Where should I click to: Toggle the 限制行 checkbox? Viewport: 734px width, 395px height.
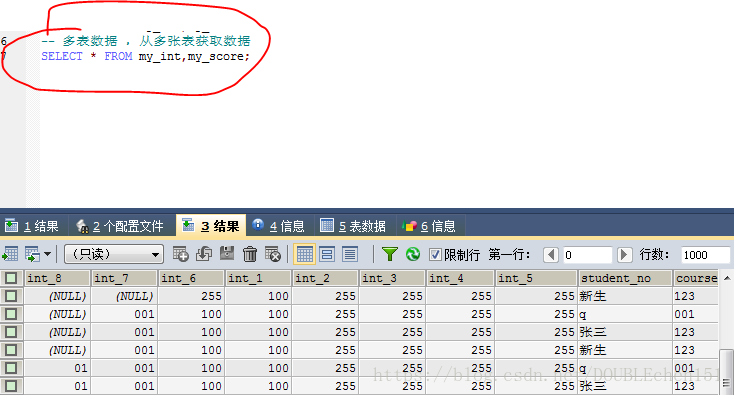click(435, 255)
